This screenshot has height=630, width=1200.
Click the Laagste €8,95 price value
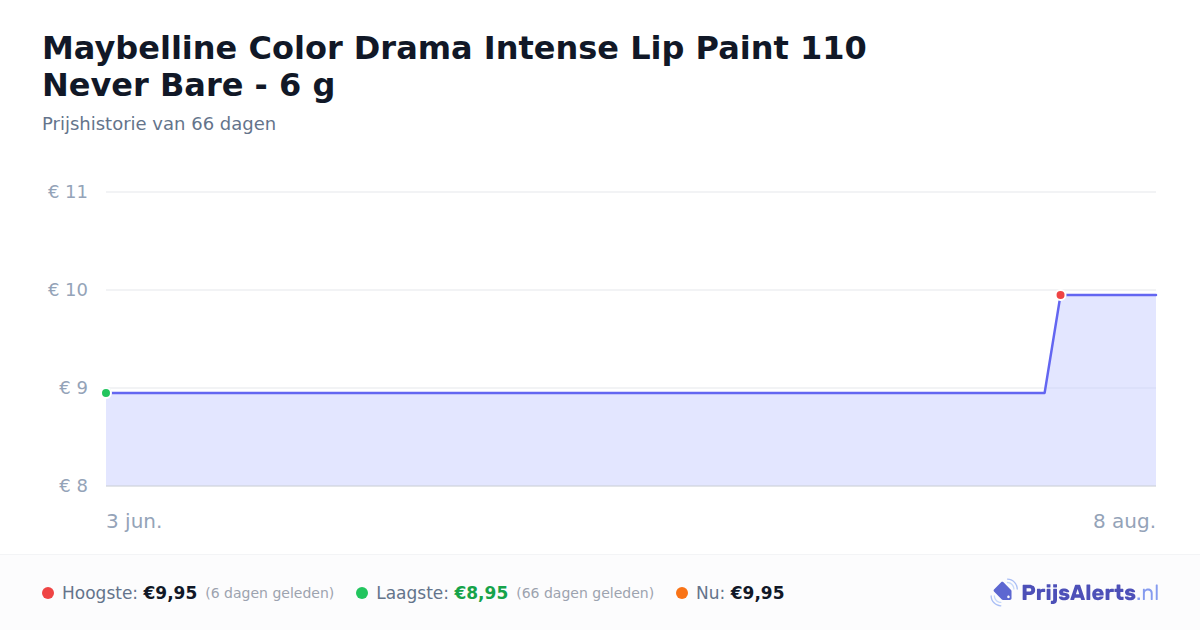coord(481,593)
